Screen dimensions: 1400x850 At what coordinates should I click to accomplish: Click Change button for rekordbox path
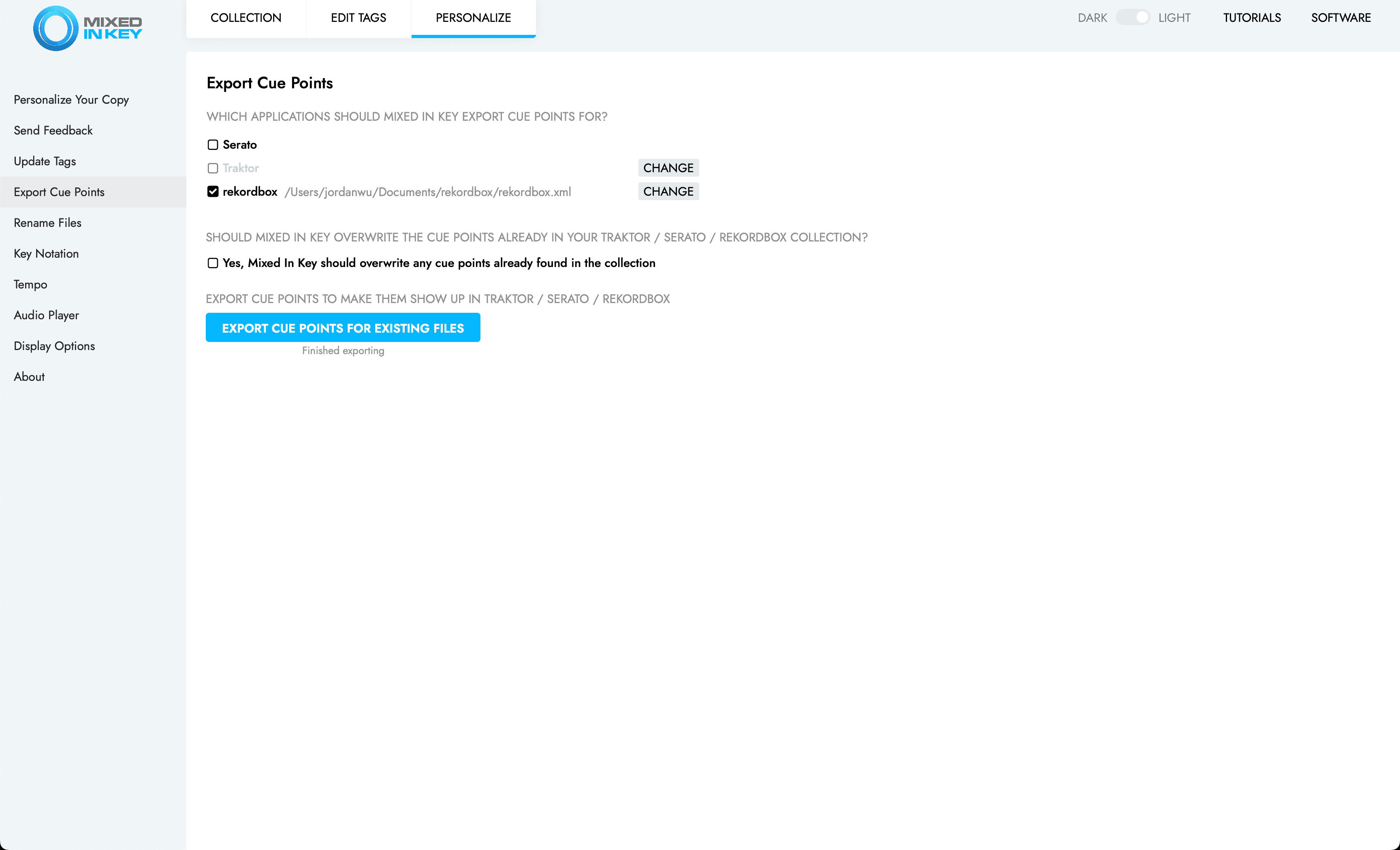point(668,192)
